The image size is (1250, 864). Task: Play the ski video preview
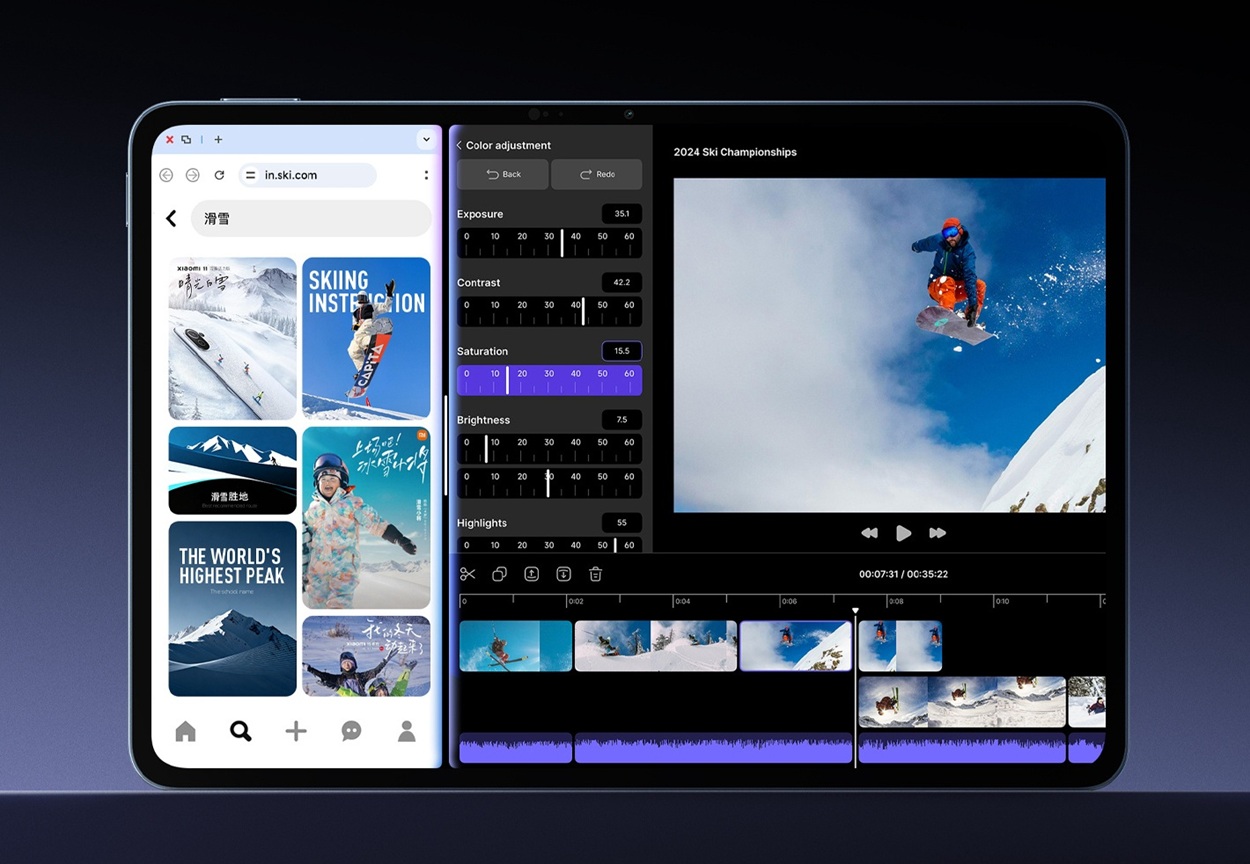tap(903, 533)
